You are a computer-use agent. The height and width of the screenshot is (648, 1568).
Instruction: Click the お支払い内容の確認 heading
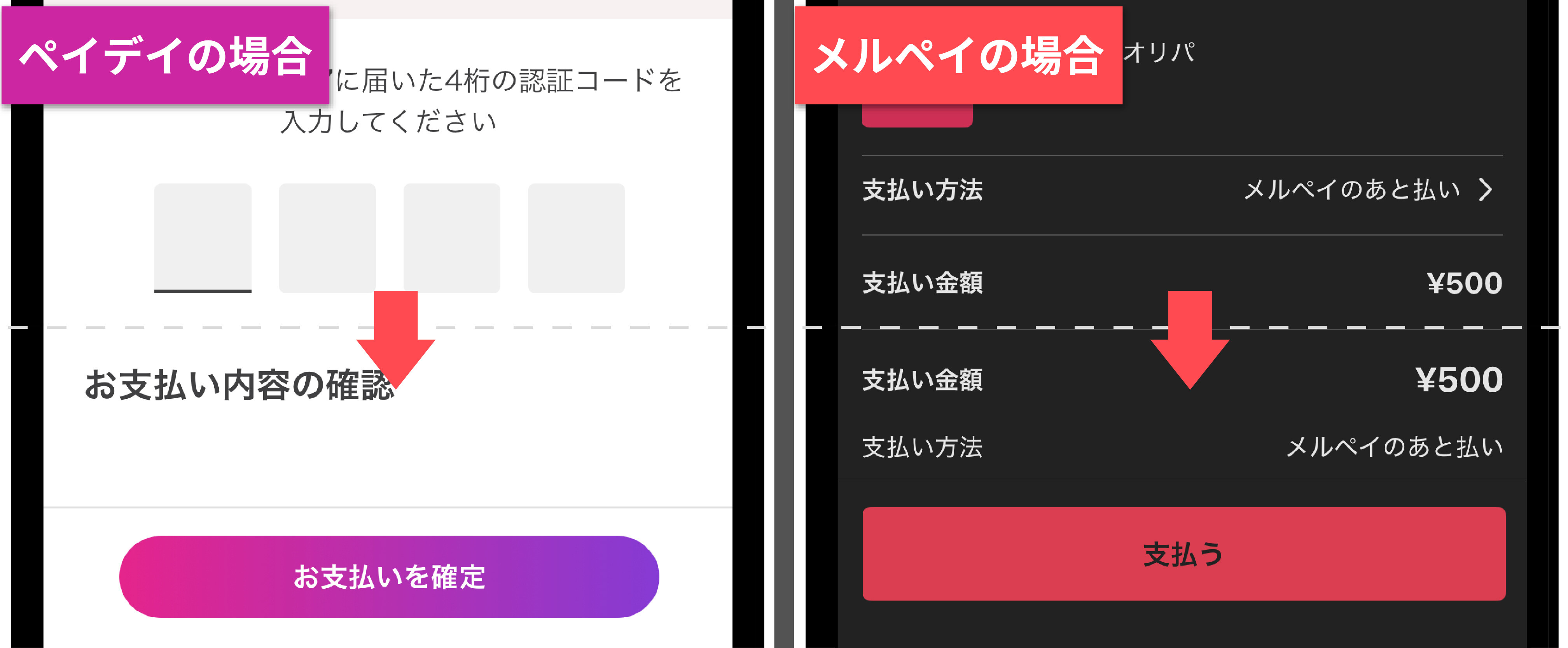click(x=239, y=385)
